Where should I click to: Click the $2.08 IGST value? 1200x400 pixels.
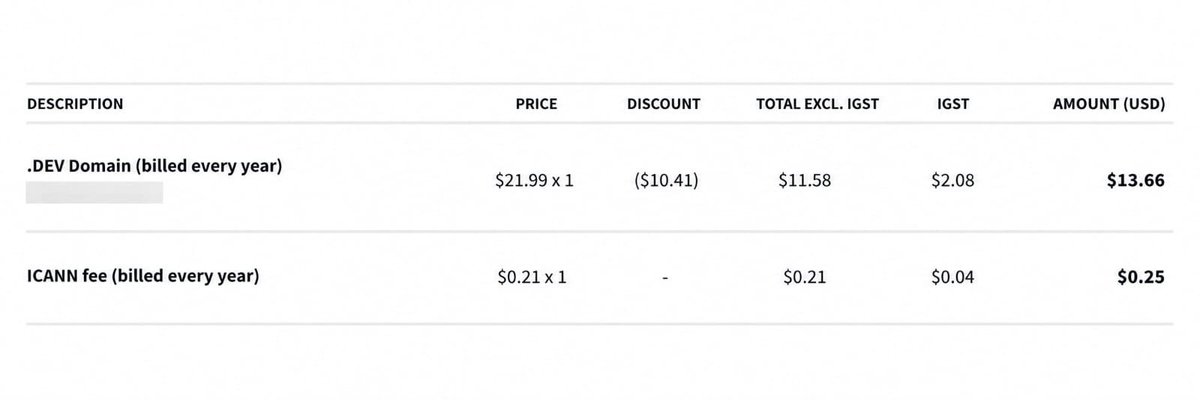coord(952,181)
